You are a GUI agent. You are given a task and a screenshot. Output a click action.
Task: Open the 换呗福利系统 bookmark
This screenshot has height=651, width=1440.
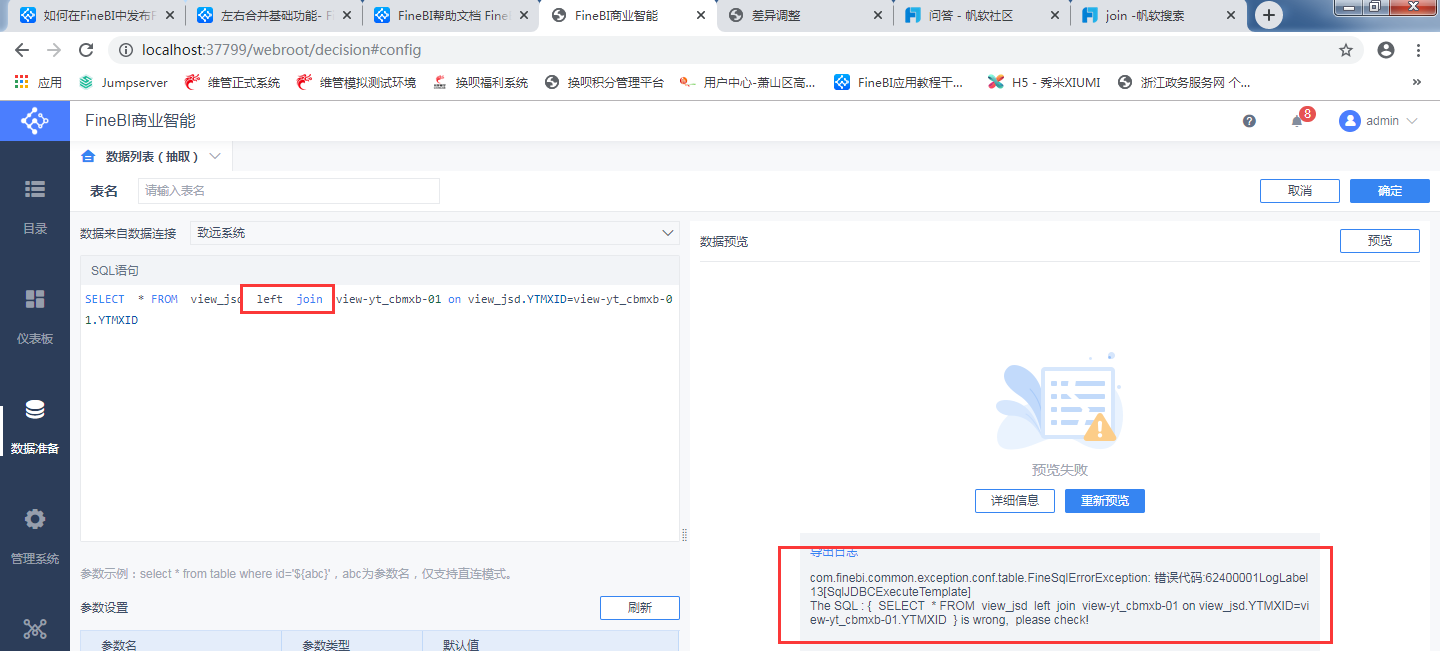pos(480,83)
